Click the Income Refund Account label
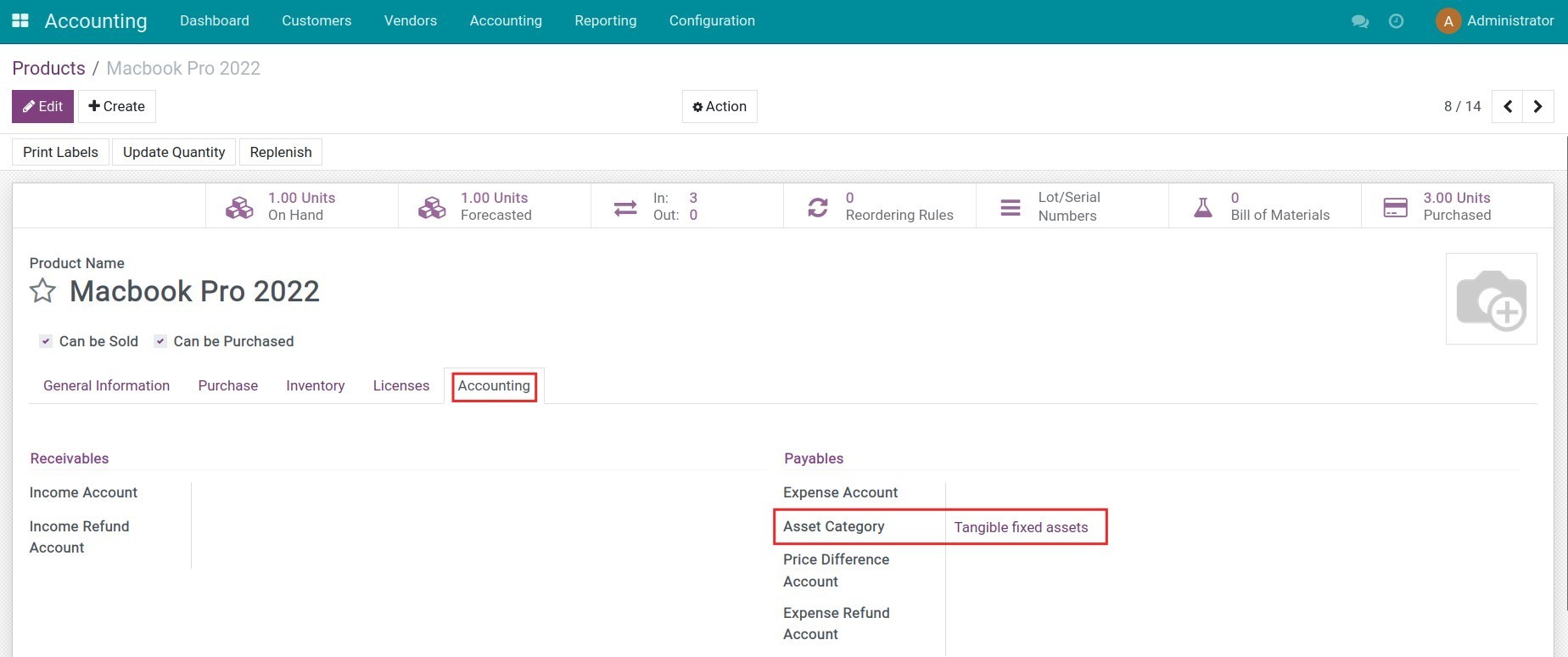The height and width of the screenshot is (657, 1568). (x=79, y=537)
